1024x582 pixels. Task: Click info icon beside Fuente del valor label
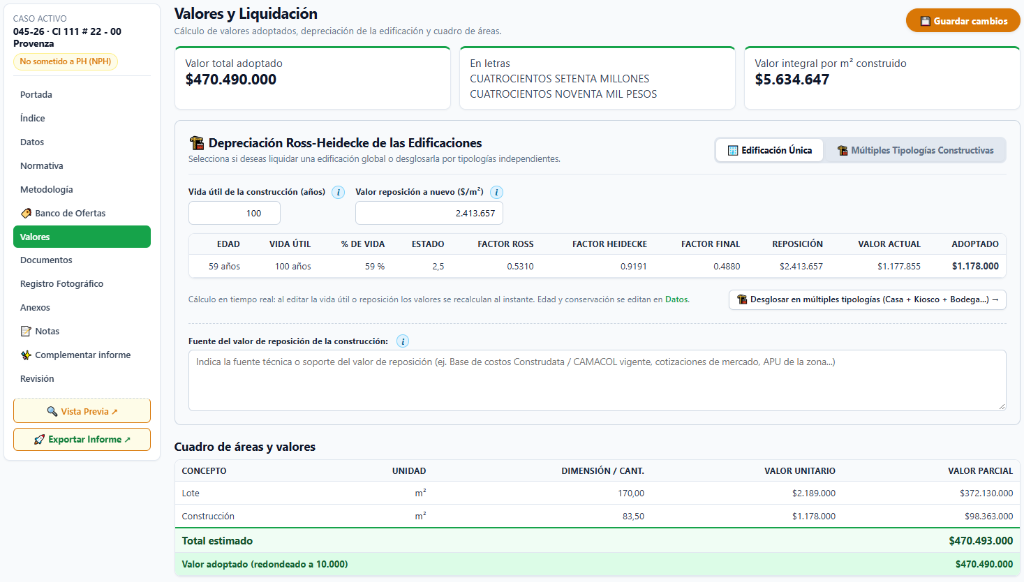coord(403,341)
